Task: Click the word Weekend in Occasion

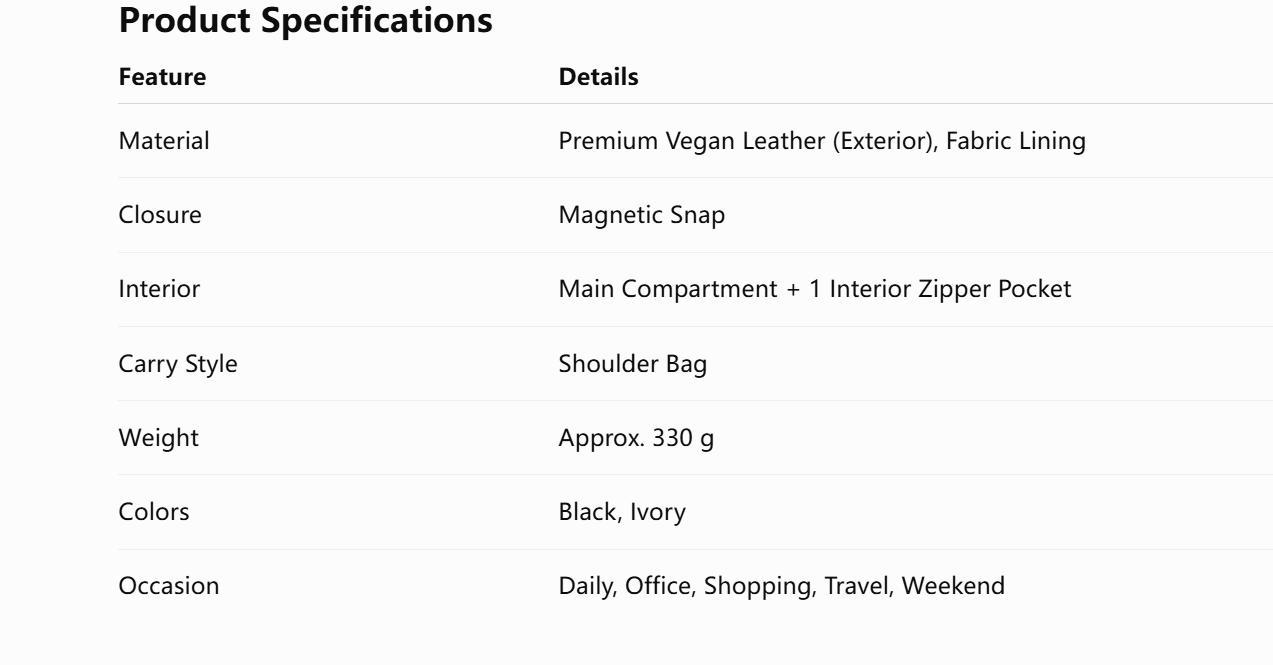Action: click(x=954, y=587)
